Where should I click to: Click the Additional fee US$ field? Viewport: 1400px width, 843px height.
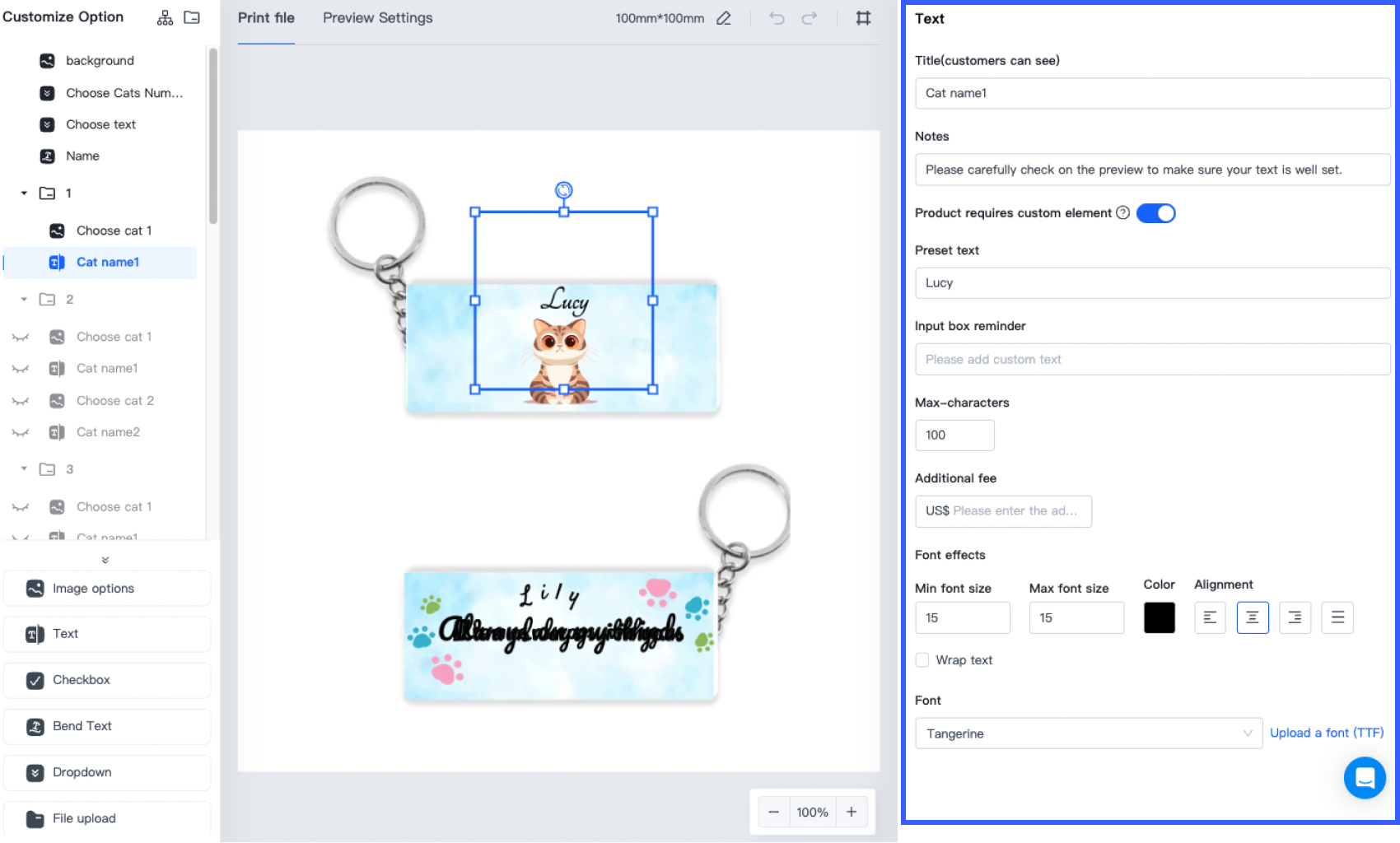pos(1003,511)
